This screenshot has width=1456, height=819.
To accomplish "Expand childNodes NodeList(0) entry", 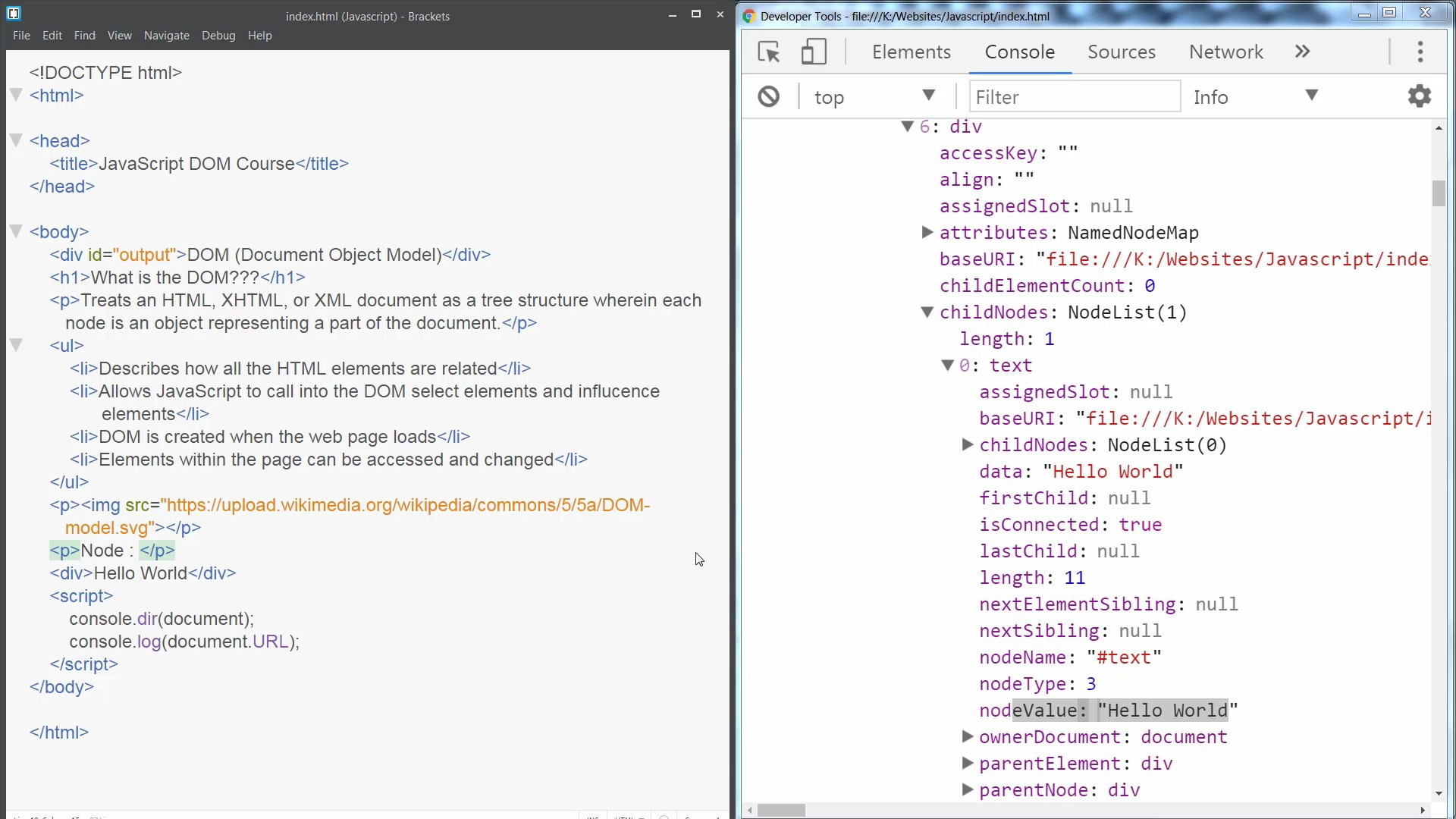I will [x=967, y=444].
